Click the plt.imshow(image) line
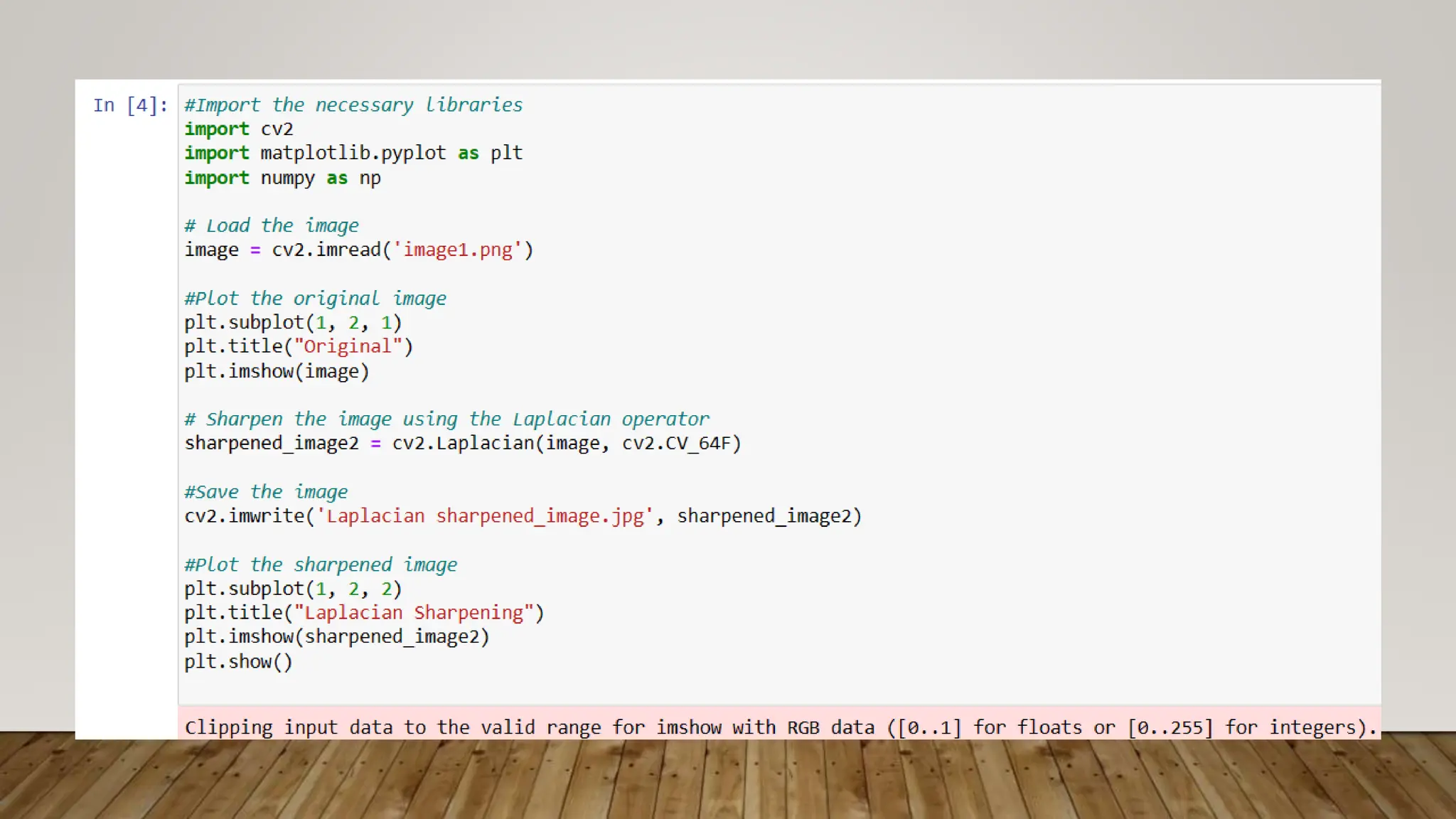This screenshot has width=1456, height=819. [277, 372]
